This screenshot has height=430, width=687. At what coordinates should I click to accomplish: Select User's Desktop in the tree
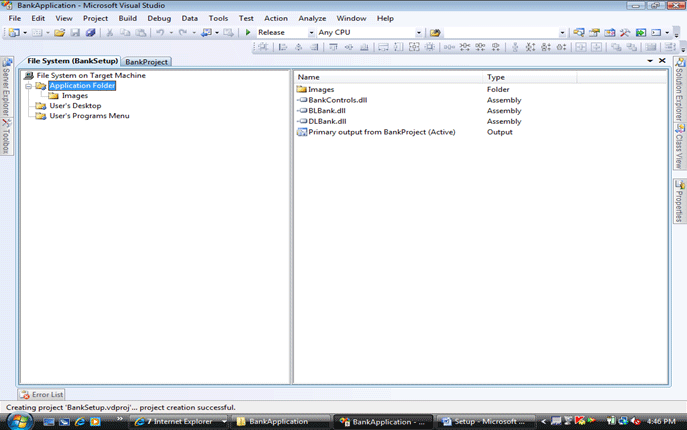click(x=75, y=106)
